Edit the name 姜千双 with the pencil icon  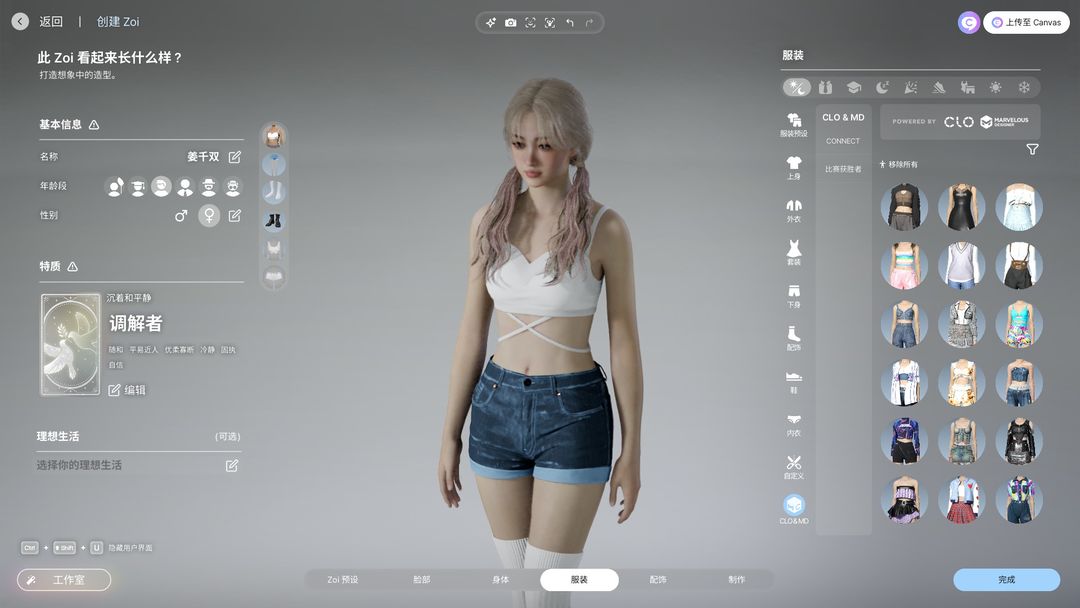[x=235, y=157]
